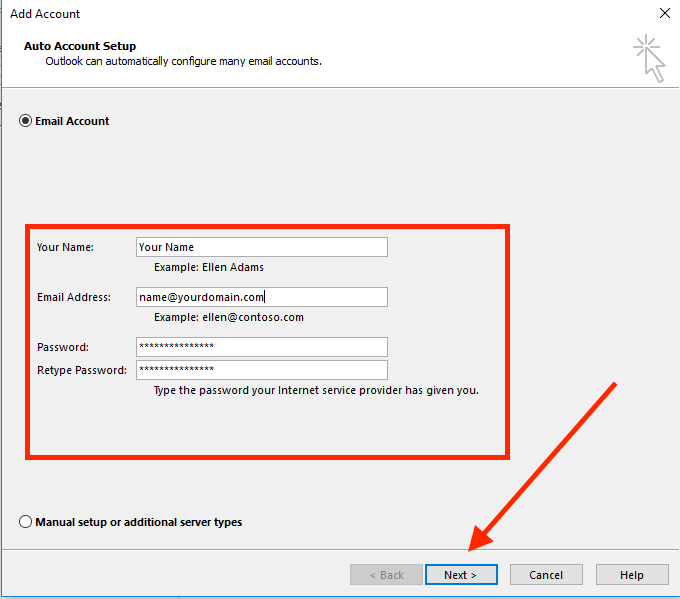Select the Retype Password field
The height and width of the screenshot is (599, 680).
click(261, 370)
